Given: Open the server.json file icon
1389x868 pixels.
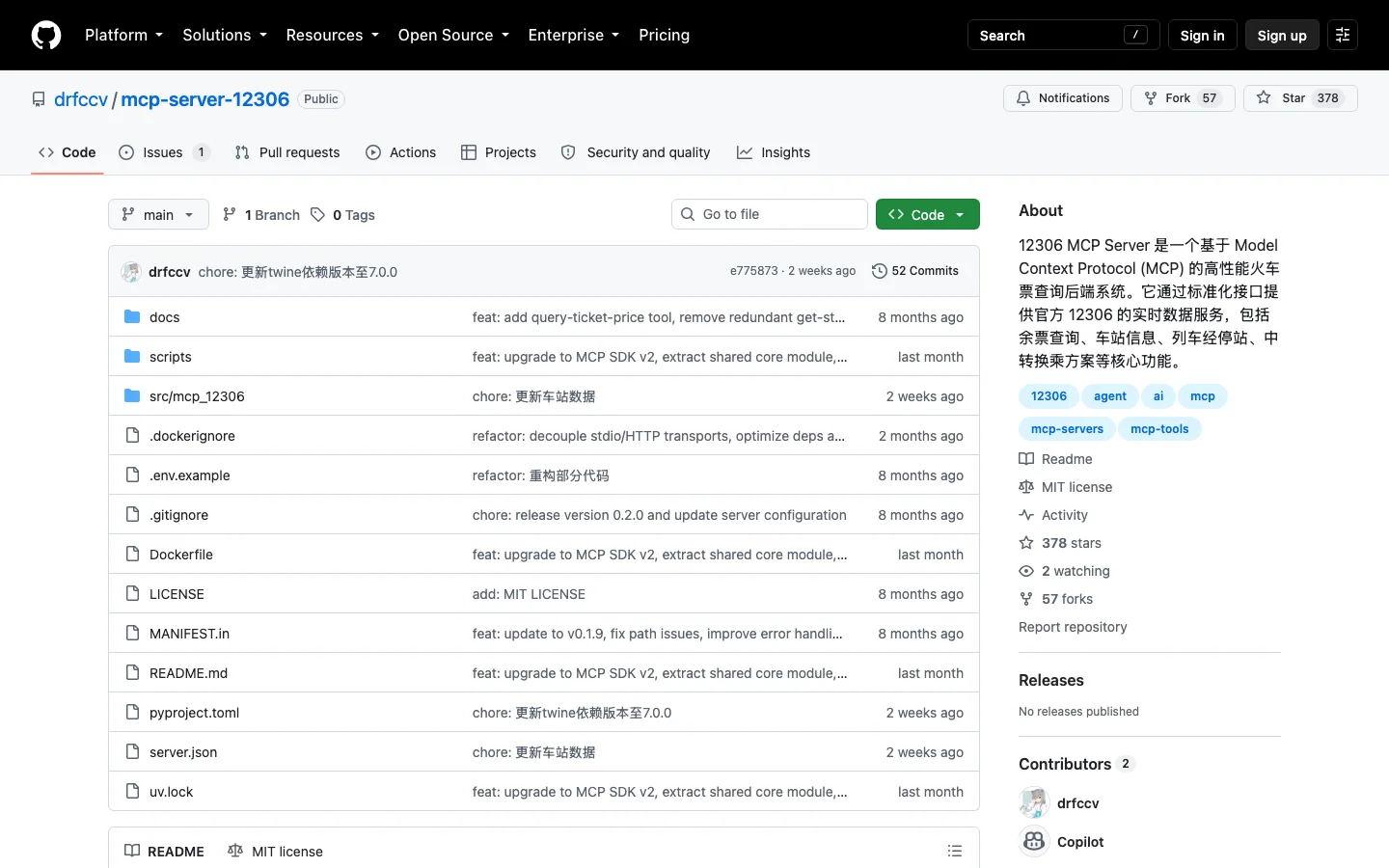Looking at the screenshot, I should point(132,752).
